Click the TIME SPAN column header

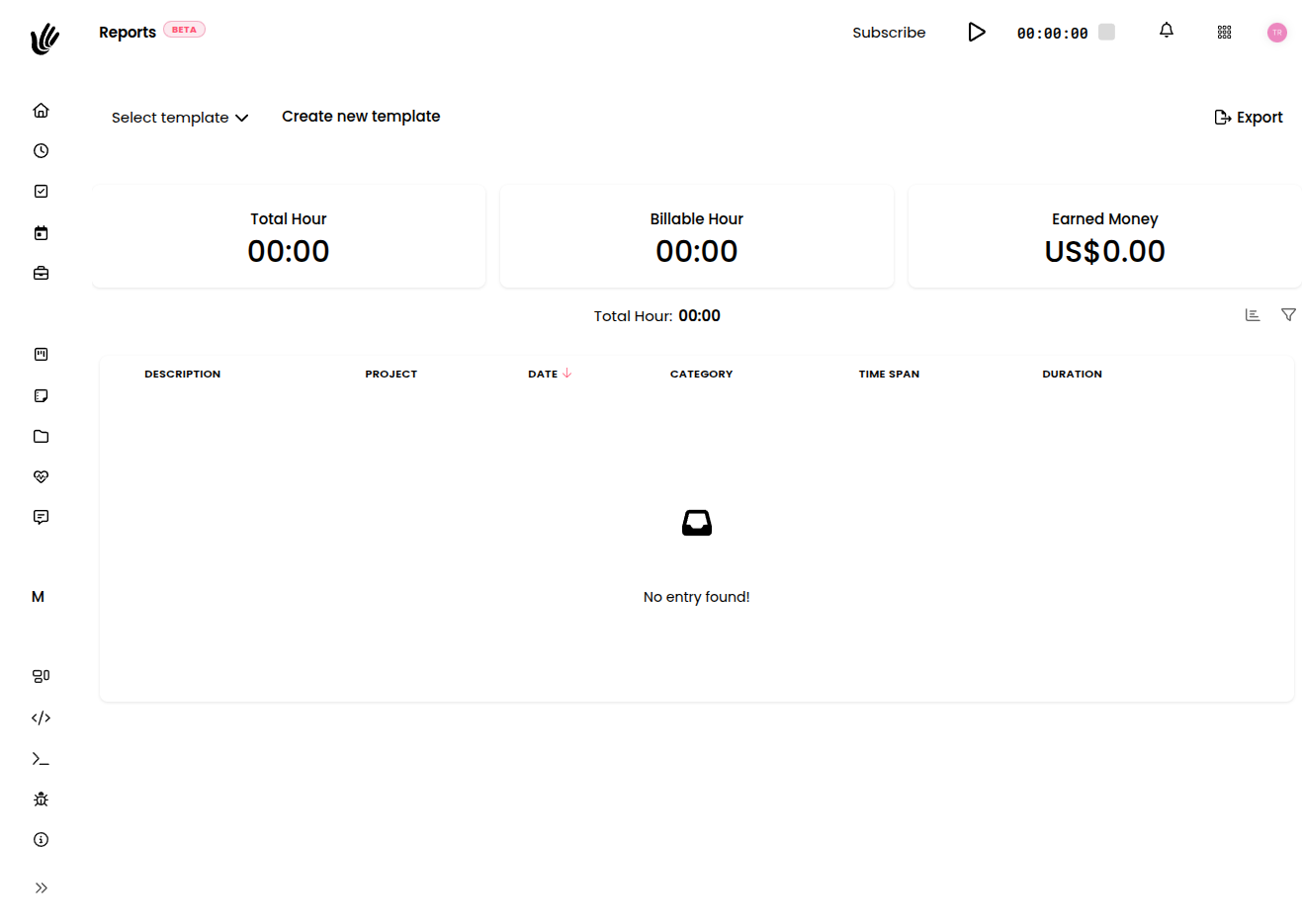[x=889, y=374]
